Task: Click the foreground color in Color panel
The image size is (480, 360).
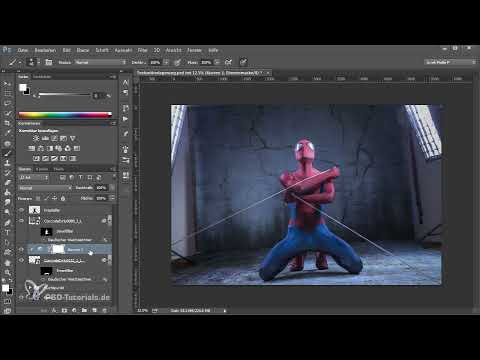Action: [x=22, y=87]
